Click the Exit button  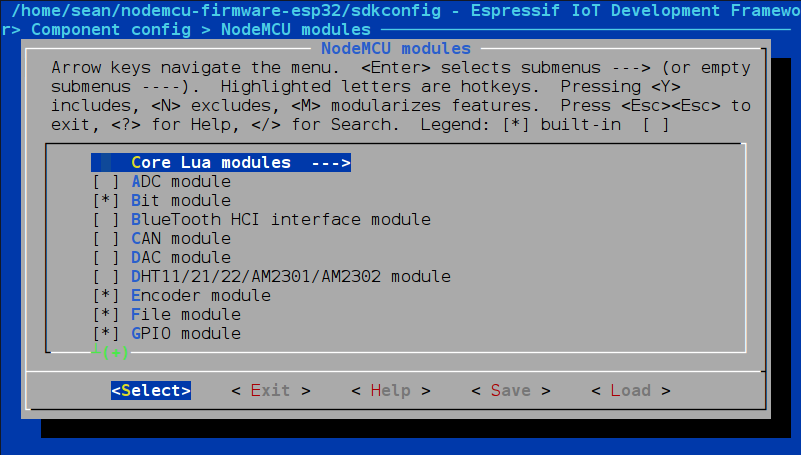pyautogui.click(x=271, y=391)
